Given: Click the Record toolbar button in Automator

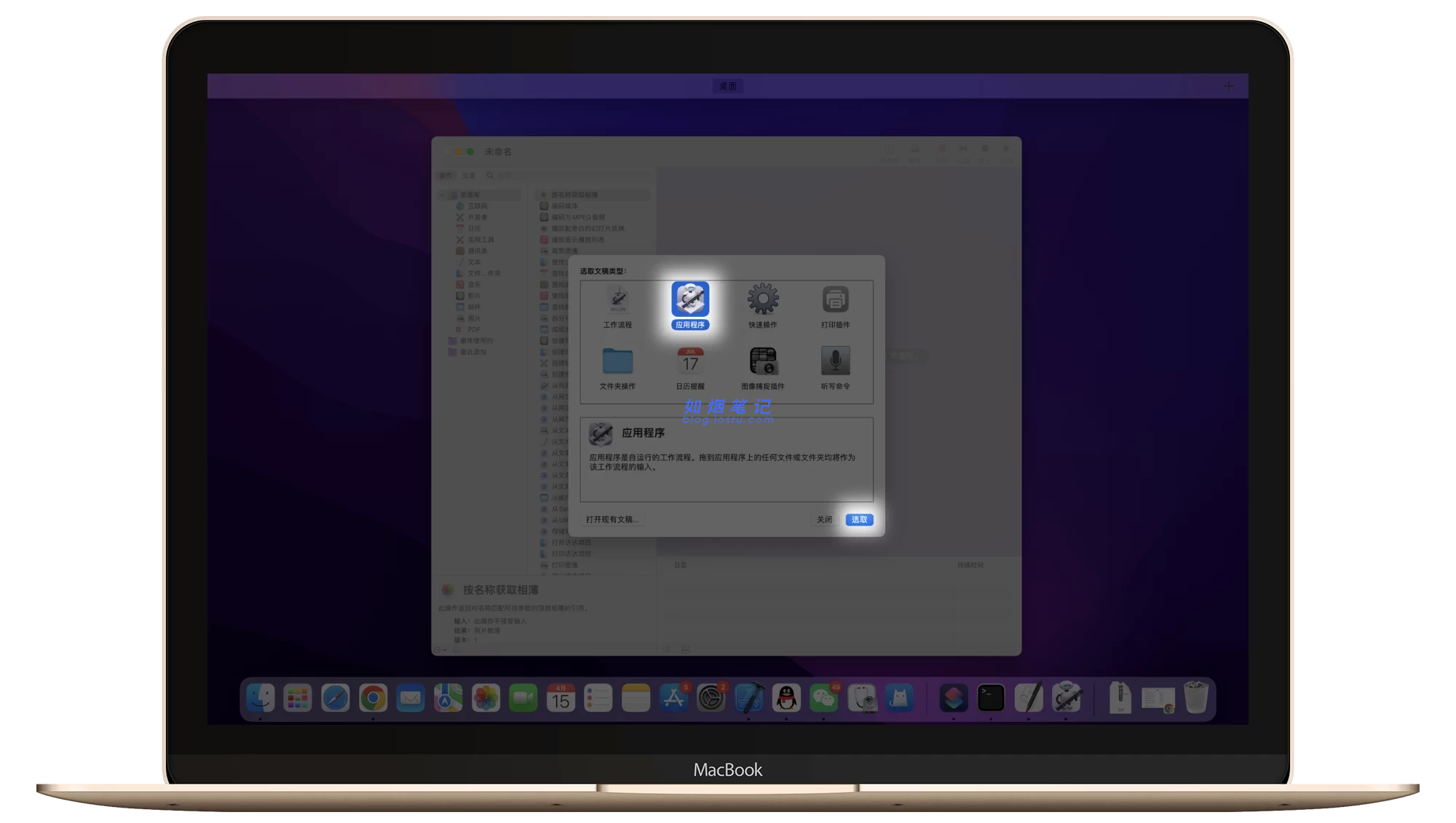Looking at the screenshot, I should tap(941, 152).
